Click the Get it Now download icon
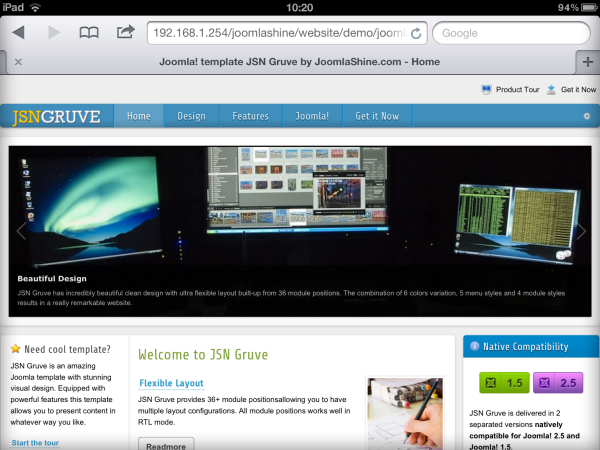Screen dimensions: 600x450 [551, 90]
